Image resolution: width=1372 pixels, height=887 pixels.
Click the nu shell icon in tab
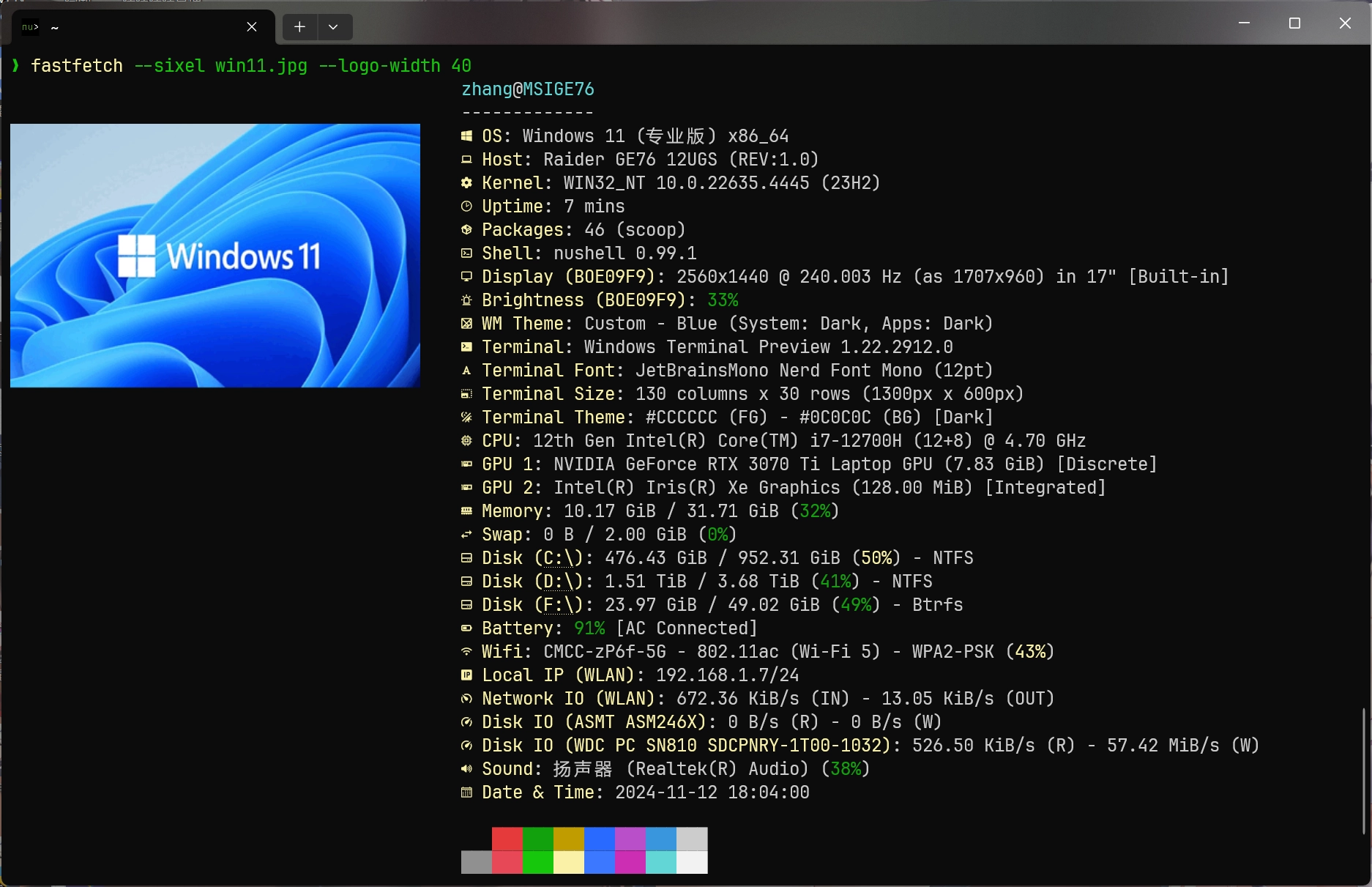(30, 27)
